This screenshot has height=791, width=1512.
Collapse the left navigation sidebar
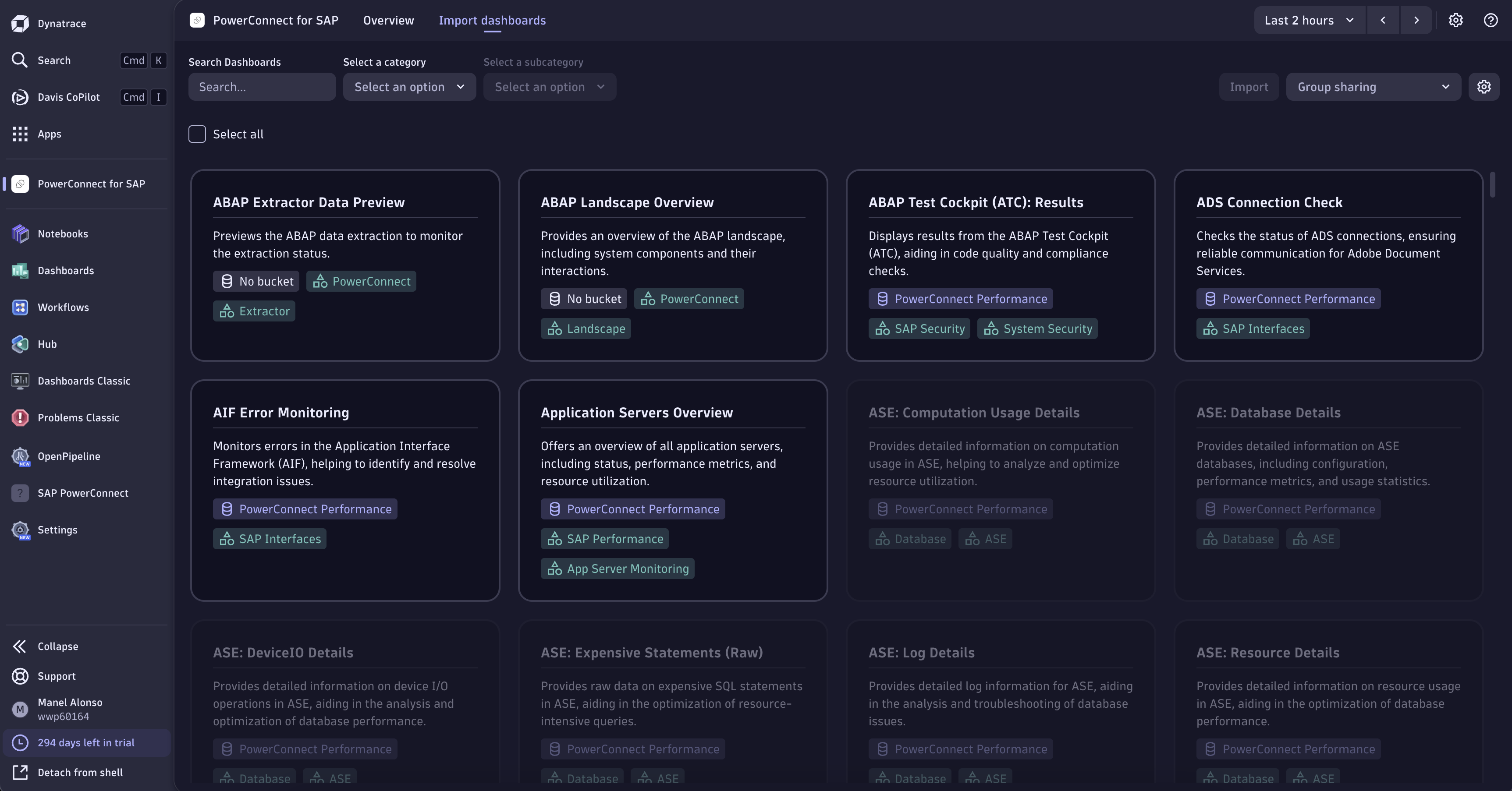tap(57, 646)
